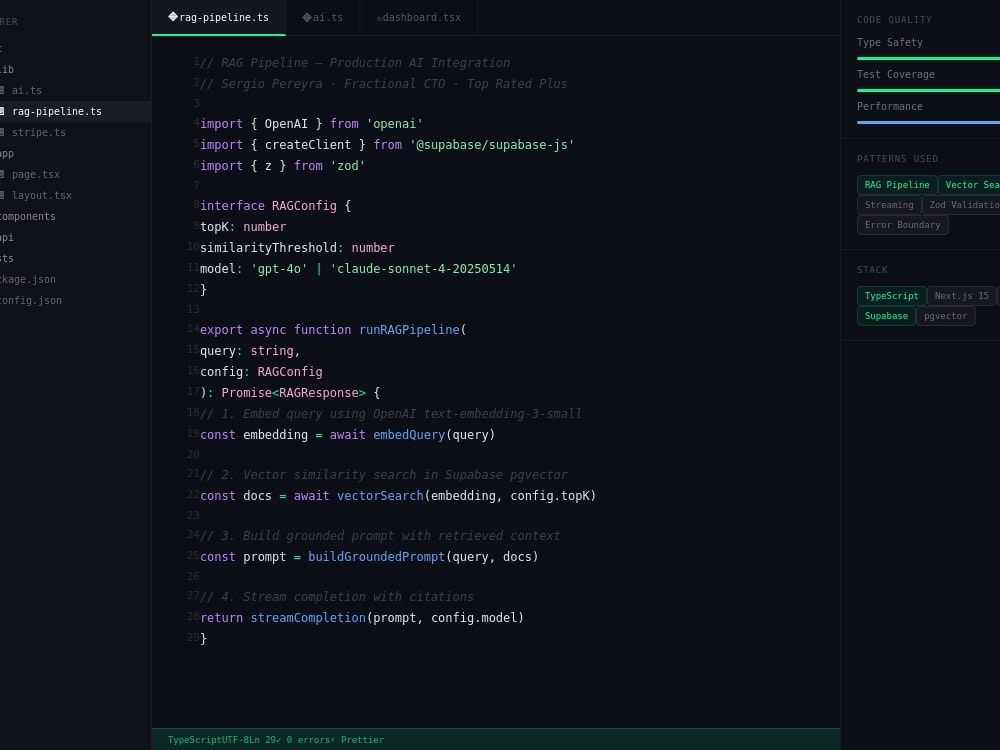
Task: Place cursor on runRAGPipeline function name
Action: 409,330
